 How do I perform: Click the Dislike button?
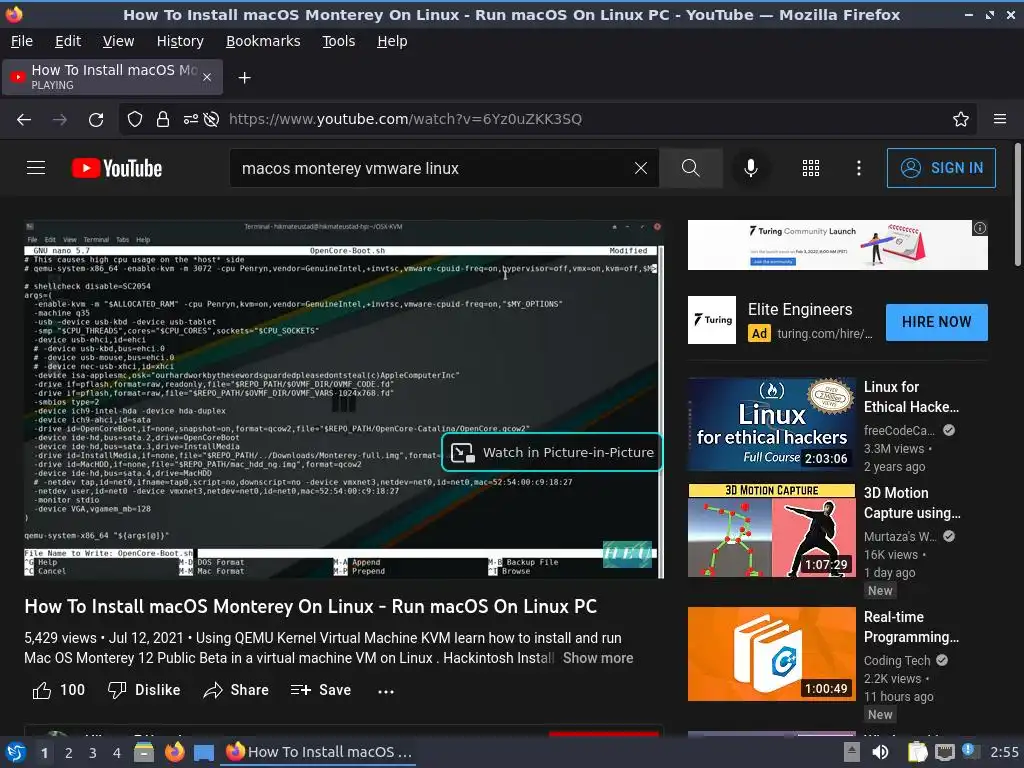(144, 690)
